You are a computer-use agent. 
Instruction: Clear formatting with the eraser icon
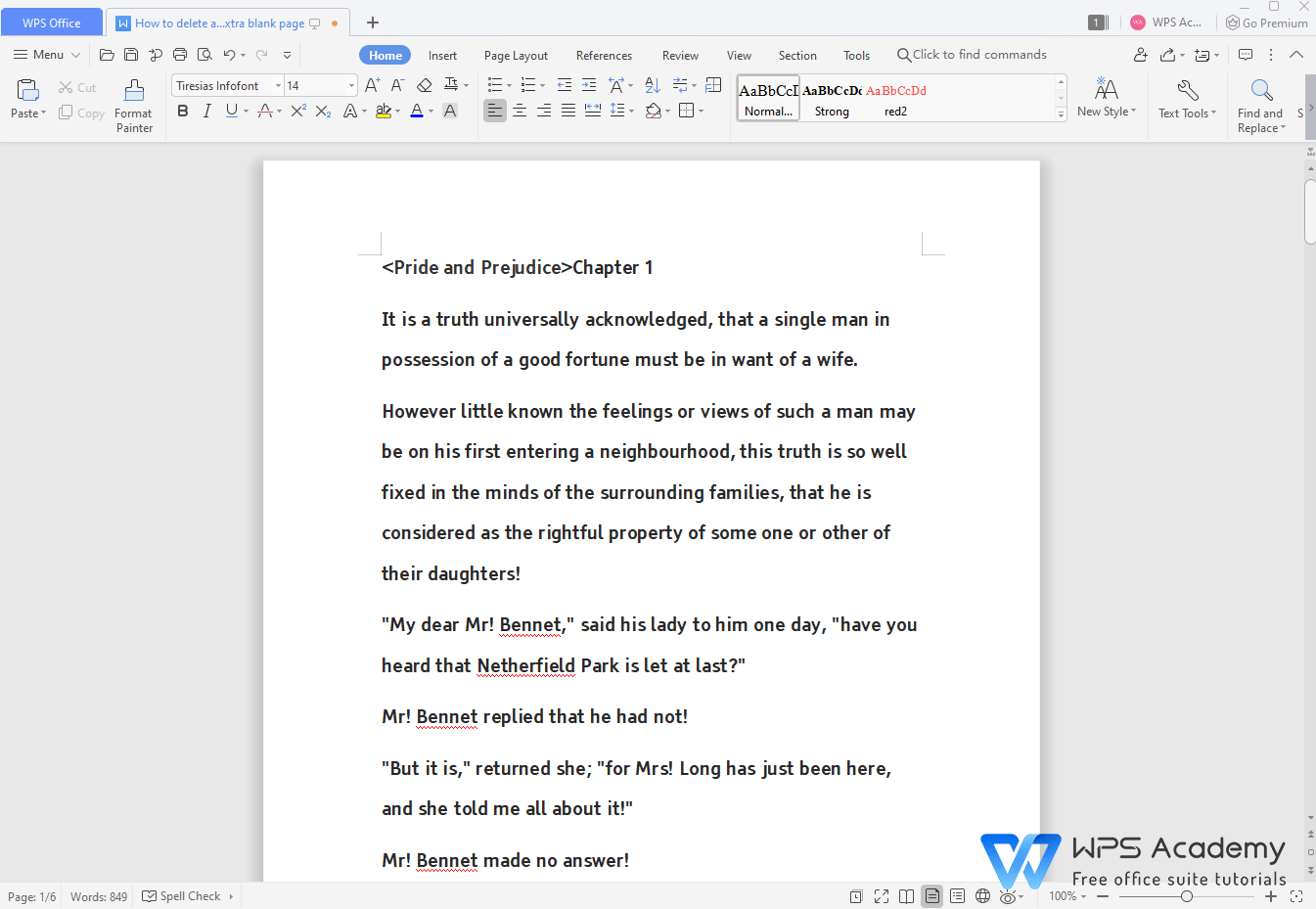pos(424,86)
